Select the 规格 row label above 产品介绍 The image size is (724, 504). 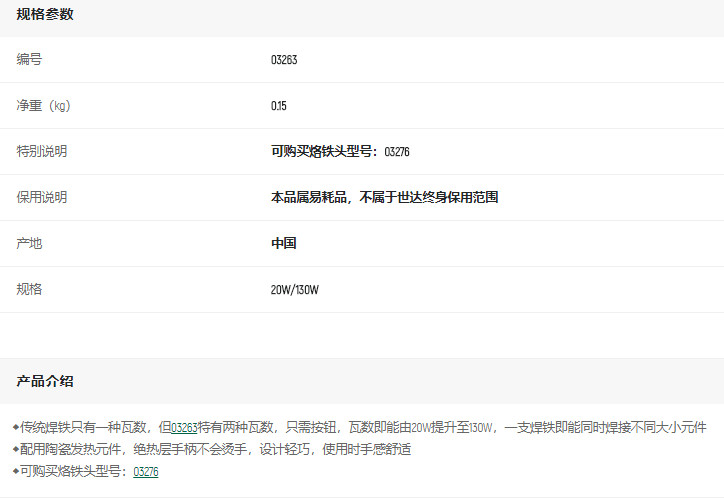[29, 290]
